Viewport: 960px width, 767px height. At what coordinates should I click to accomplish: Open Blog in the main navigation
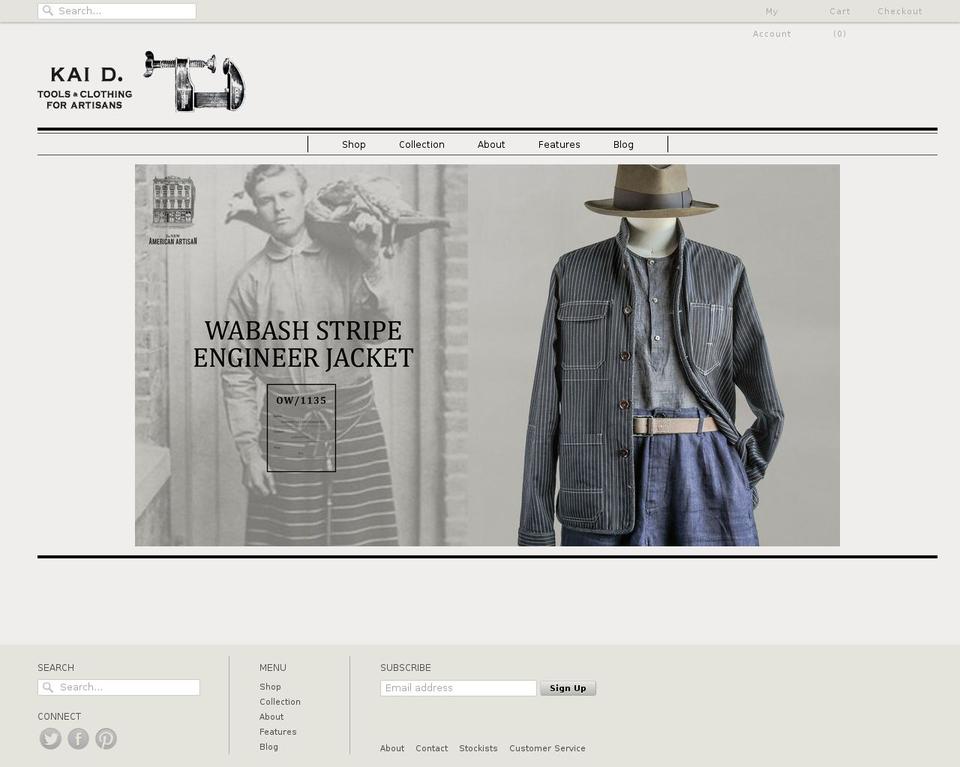pos(623,144)
